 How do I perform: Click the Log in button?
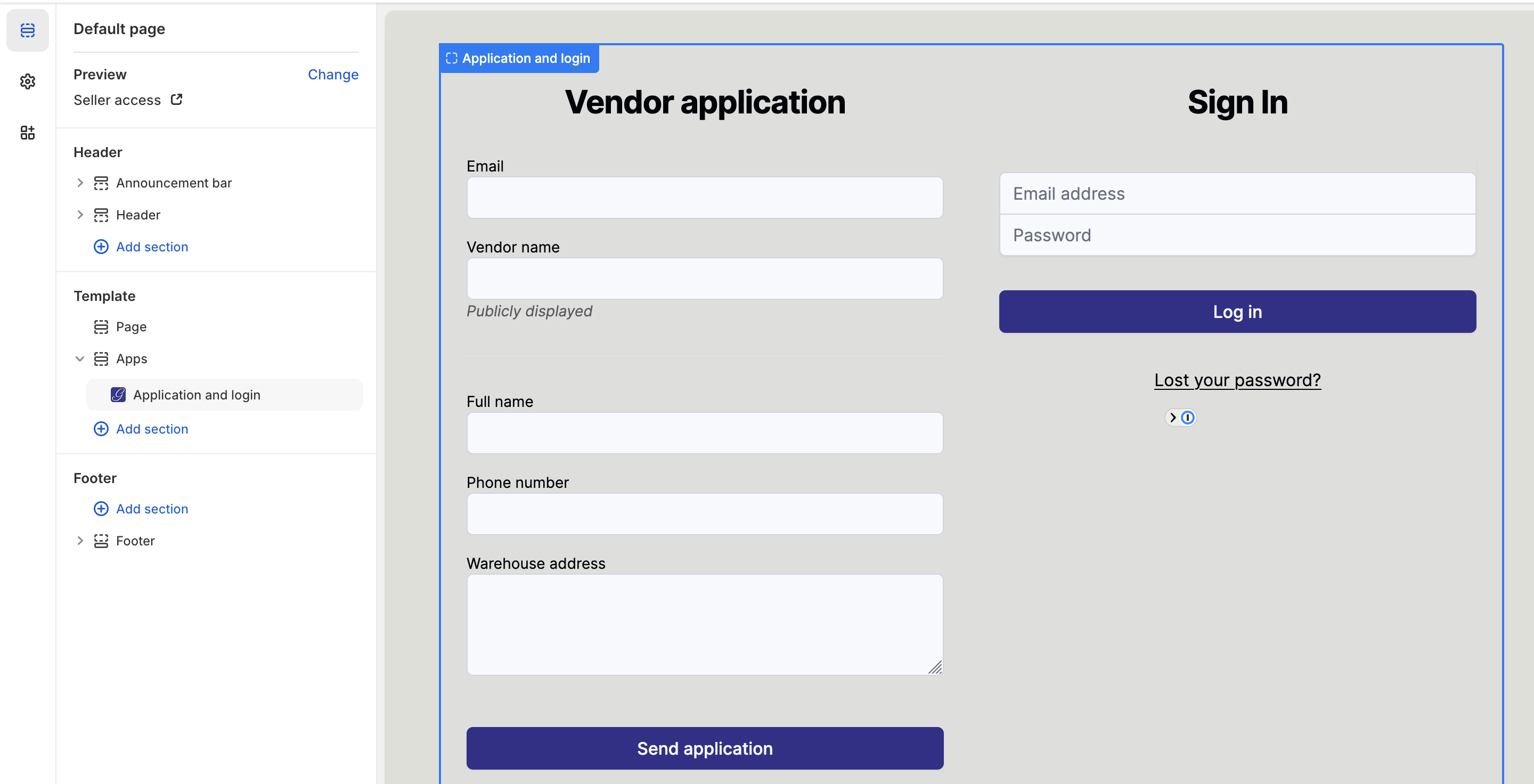tap(1237, 312)
